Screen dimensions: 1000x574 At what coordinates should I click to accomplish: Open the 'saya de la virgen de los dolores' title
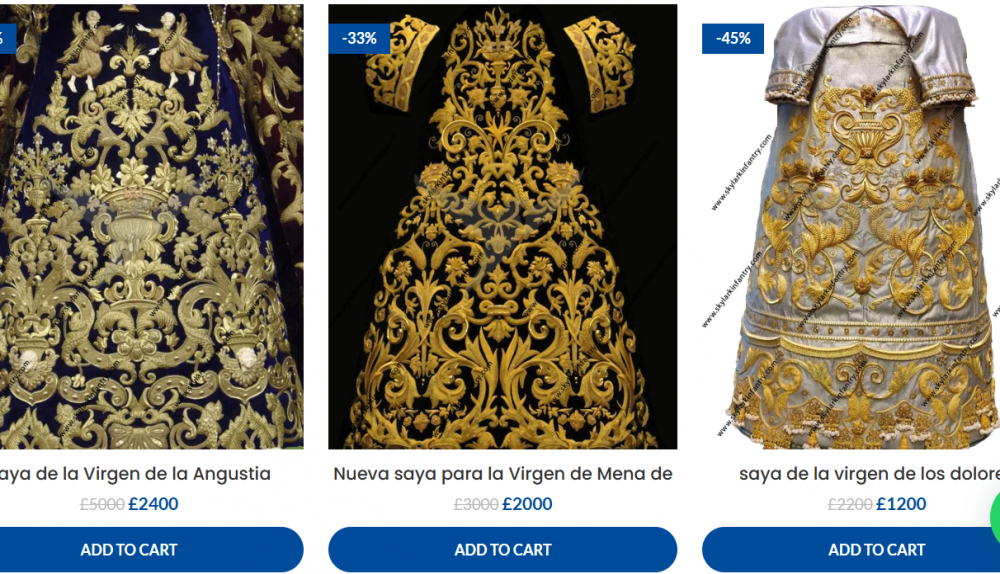869,474
